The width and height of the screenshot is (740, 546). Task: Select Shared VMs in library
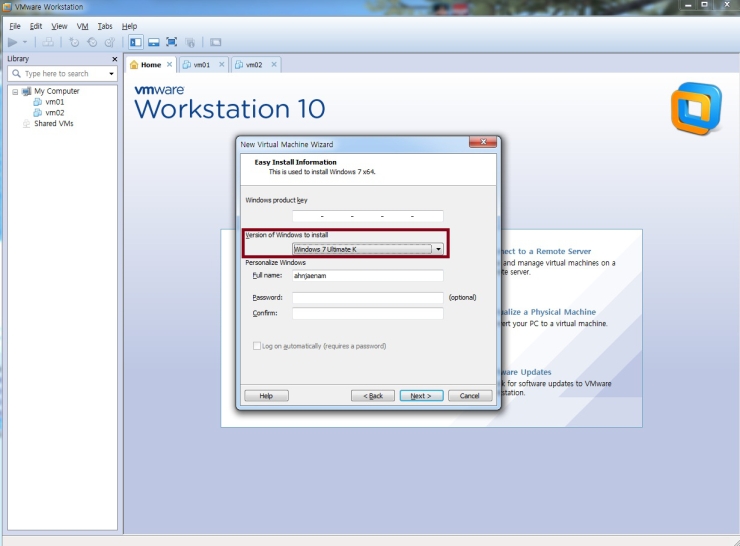pyautogui.click(x=53, y=124)
